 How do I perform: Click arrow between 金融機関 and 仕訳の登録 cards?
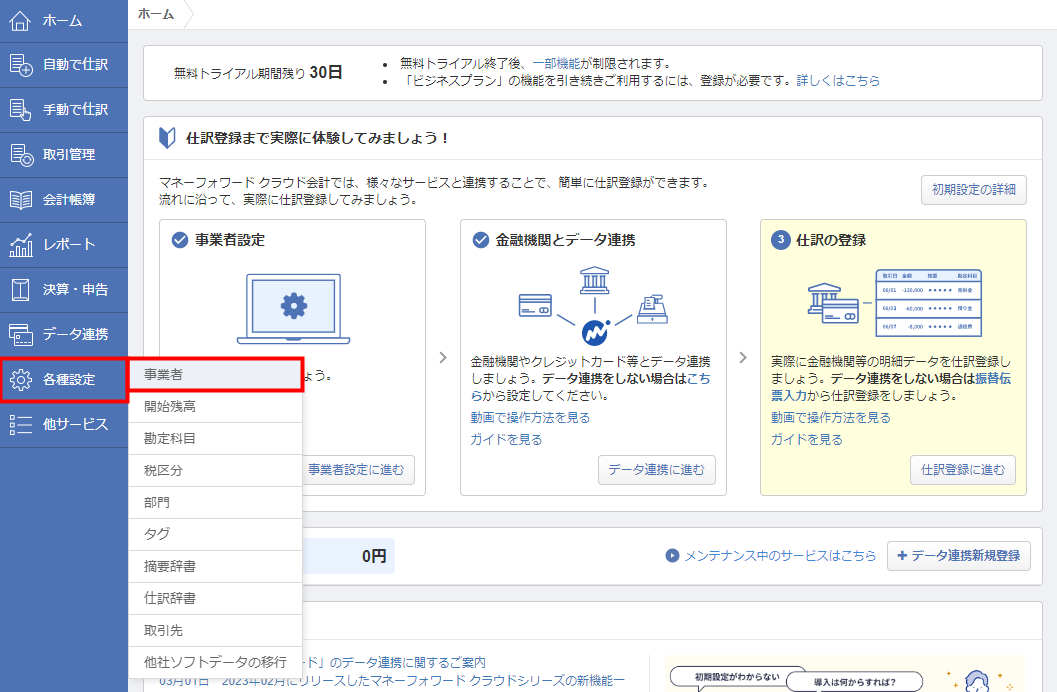tap(743, 357)
